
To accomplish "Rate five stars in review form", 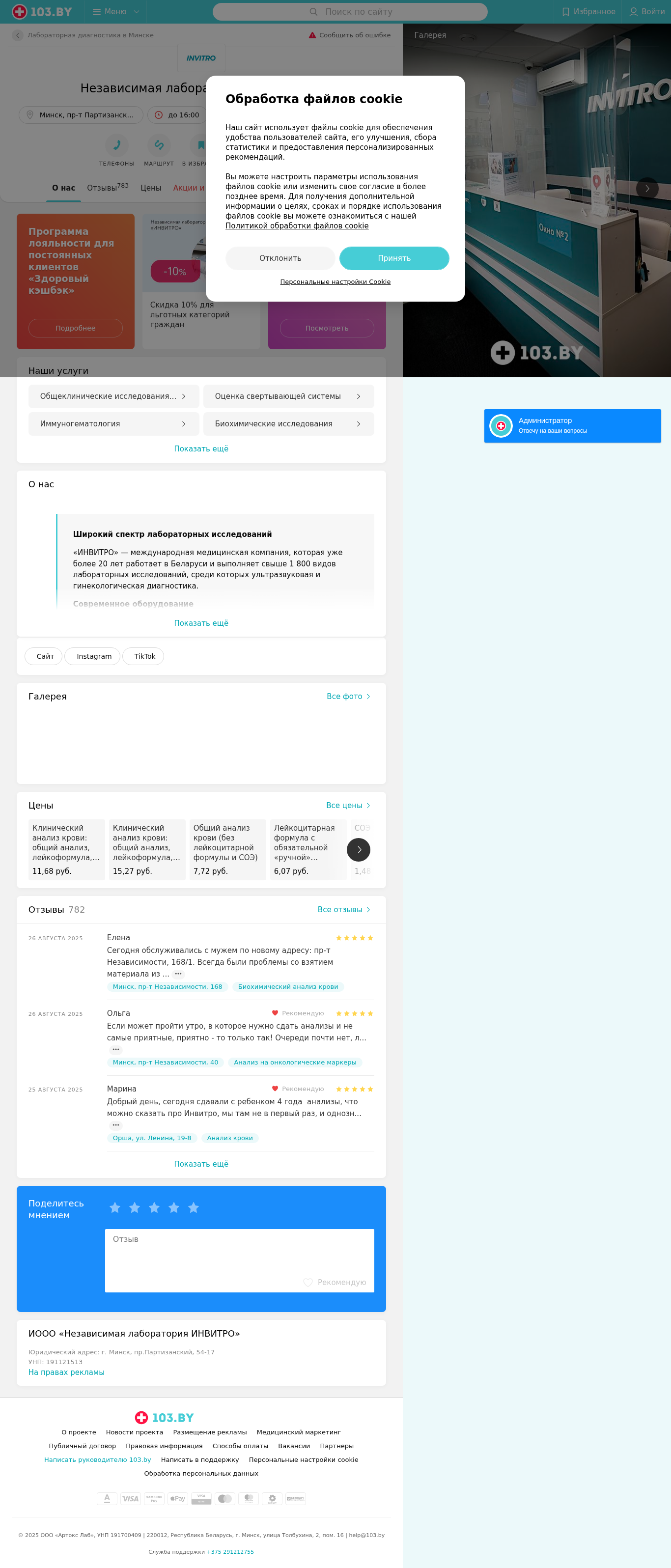I will (x=194, y=1207).
